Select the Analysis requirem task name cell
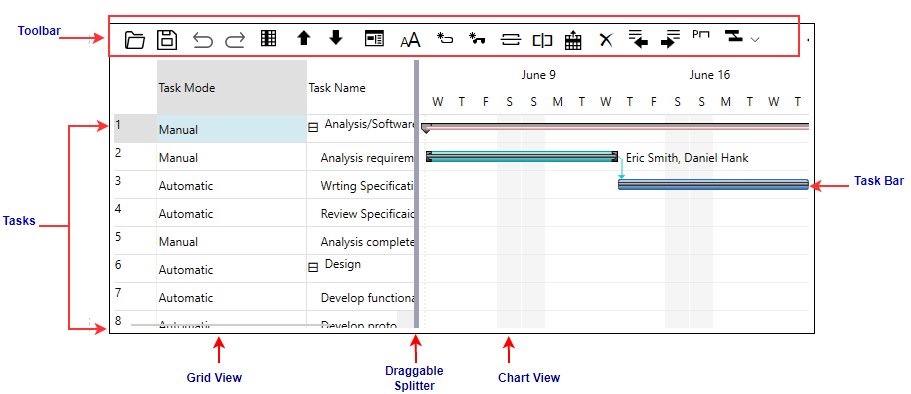 click(361, 157)
